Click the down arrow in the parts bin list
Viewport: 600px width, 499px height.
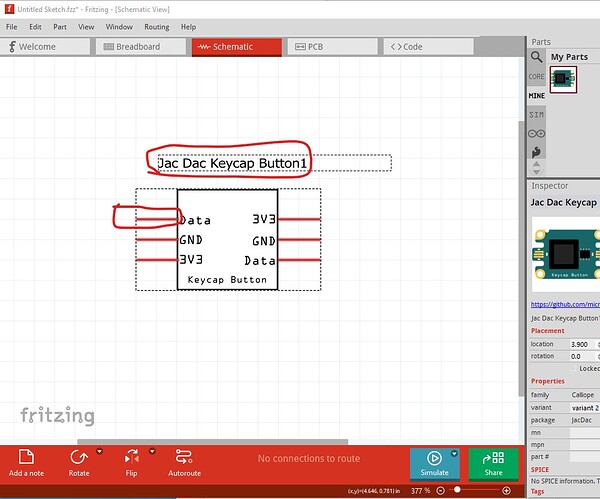tap(536, 172)
